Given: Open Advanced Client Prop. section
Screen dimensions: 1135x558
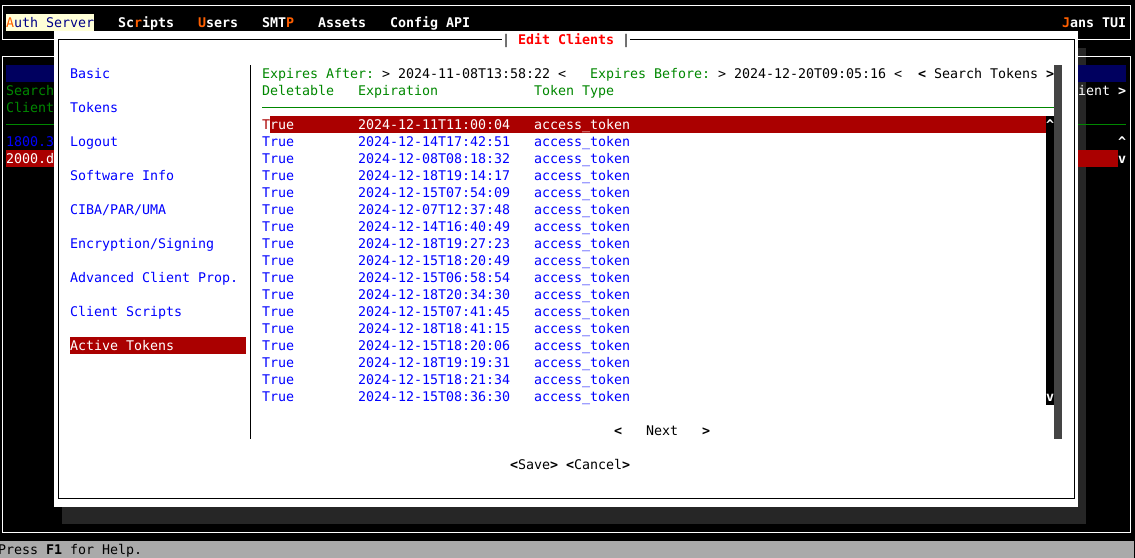Looking at the screenshot, I should [x=153, y=278].
